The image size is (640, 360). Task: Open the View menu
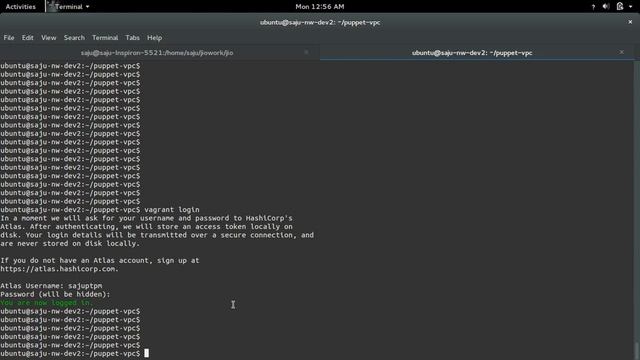pyautogui.click(x=49, y=38)
